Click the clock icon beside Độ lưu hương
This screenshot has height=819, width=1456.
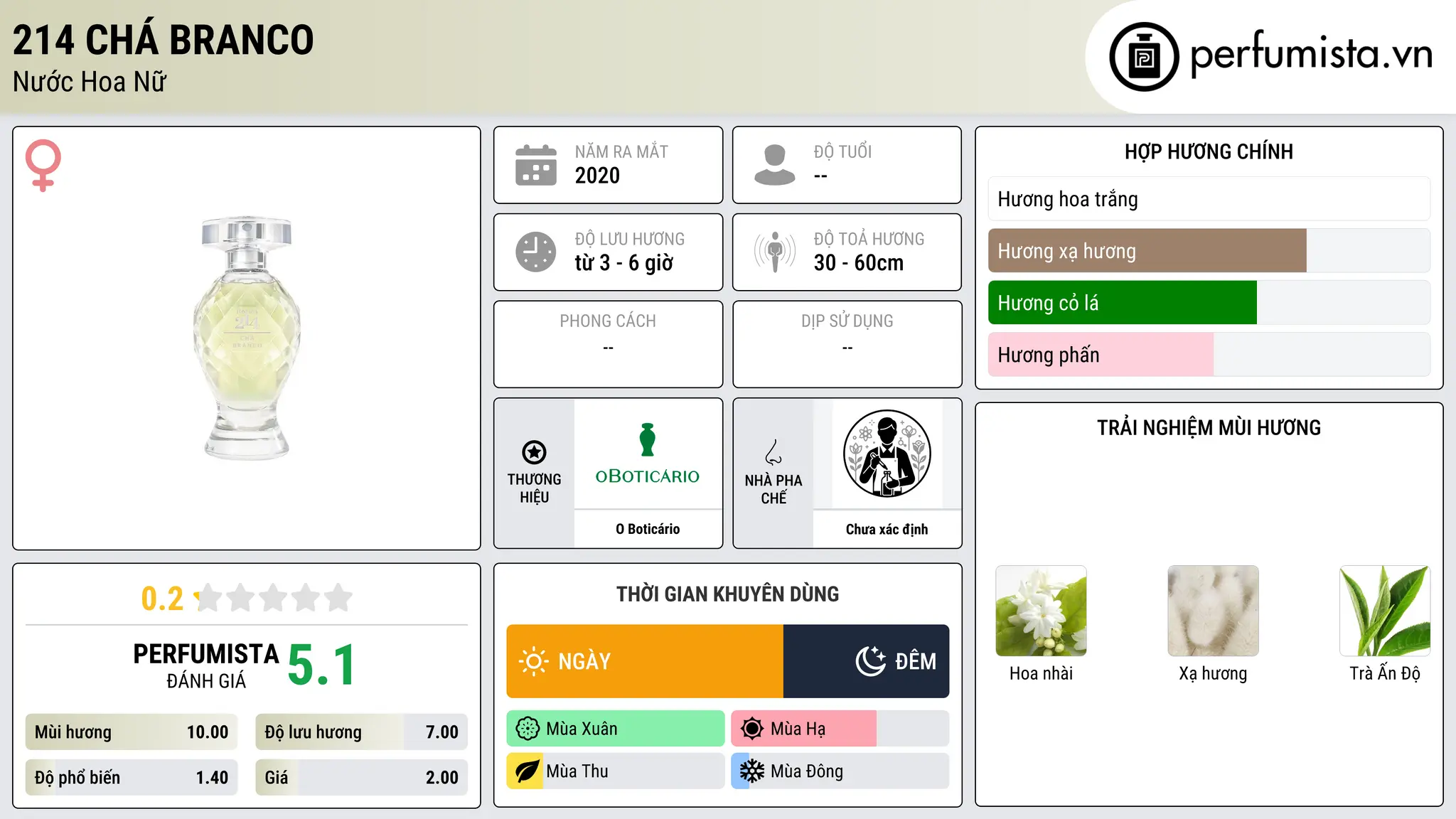(x=536, y=252)
